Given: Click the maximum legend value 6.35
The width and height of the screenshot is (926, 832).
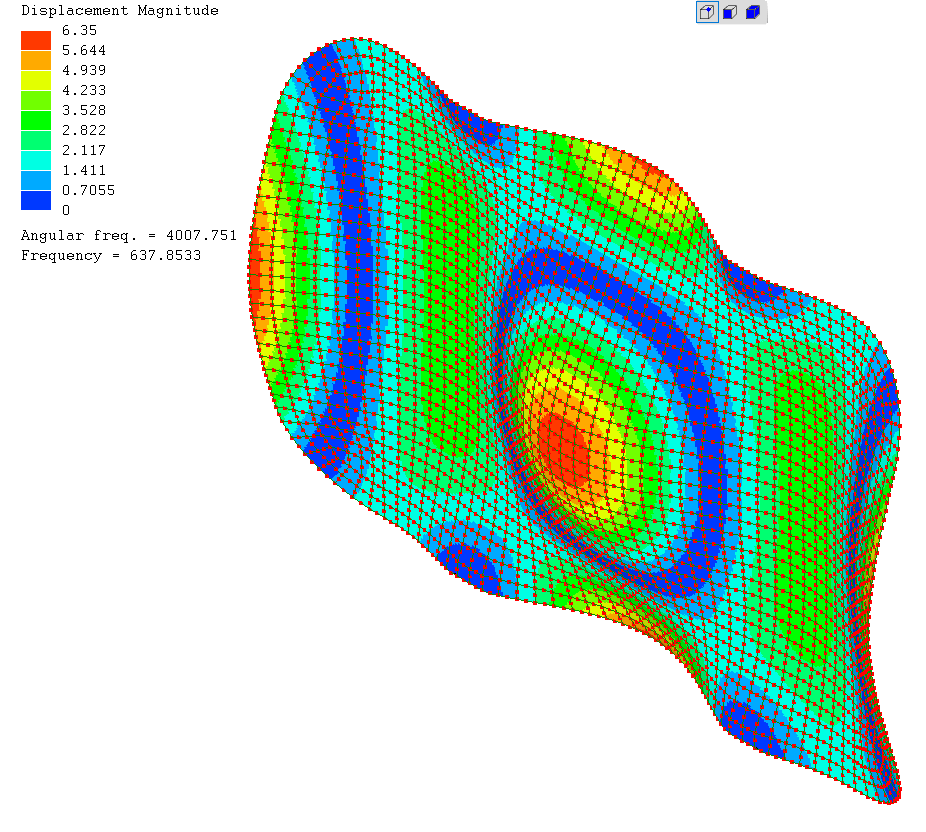Looking at the screenshot, I should pyautogui.click(x=79, y=31).
